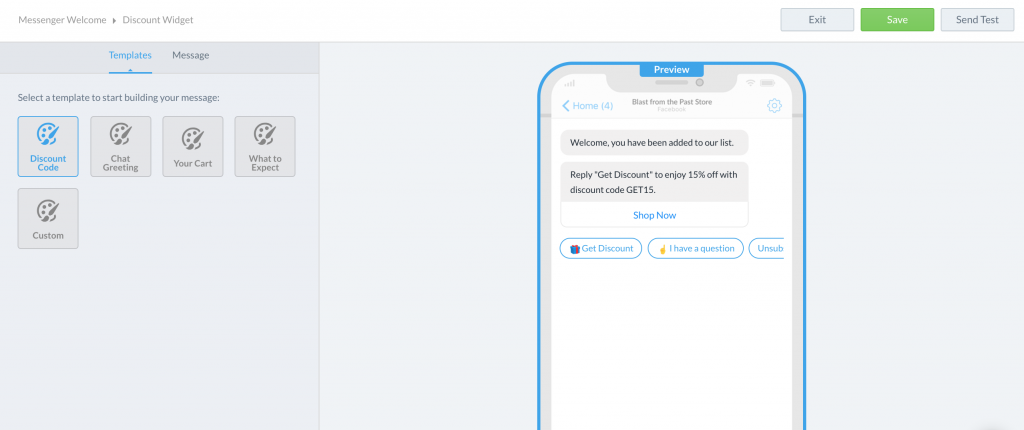1024x430 pixels.
Task: Click the Blast from the Past Store title
Action: [x=672, y=102]
